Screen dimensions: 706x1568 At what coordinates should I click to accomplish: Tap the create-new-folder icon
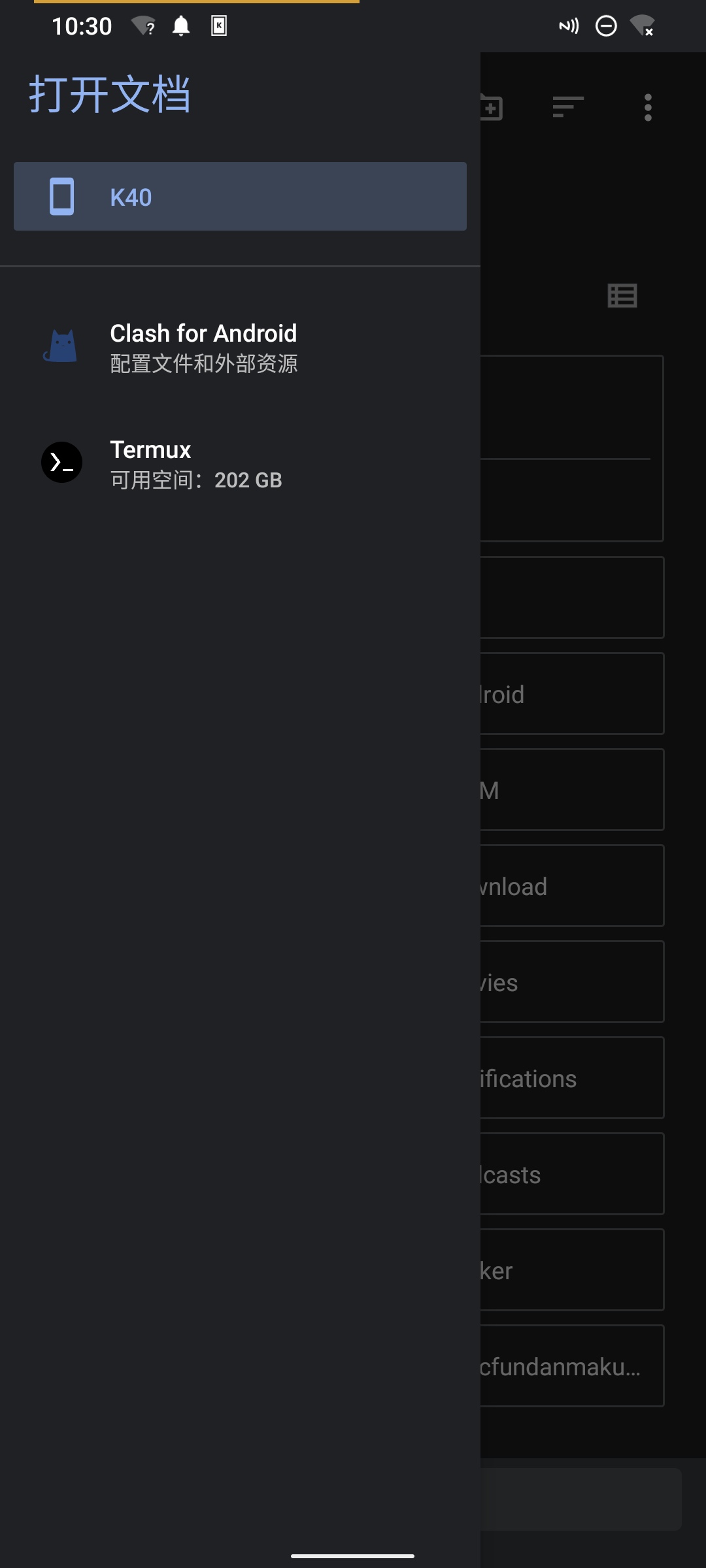coord(492,106)
